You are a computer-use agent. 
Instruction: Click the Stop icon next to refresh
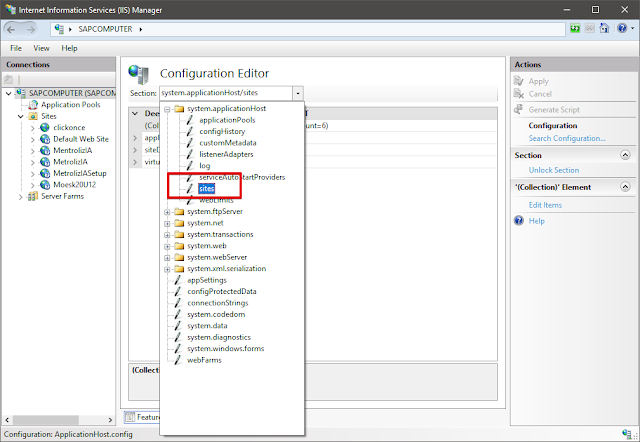(x=589, y=29)
